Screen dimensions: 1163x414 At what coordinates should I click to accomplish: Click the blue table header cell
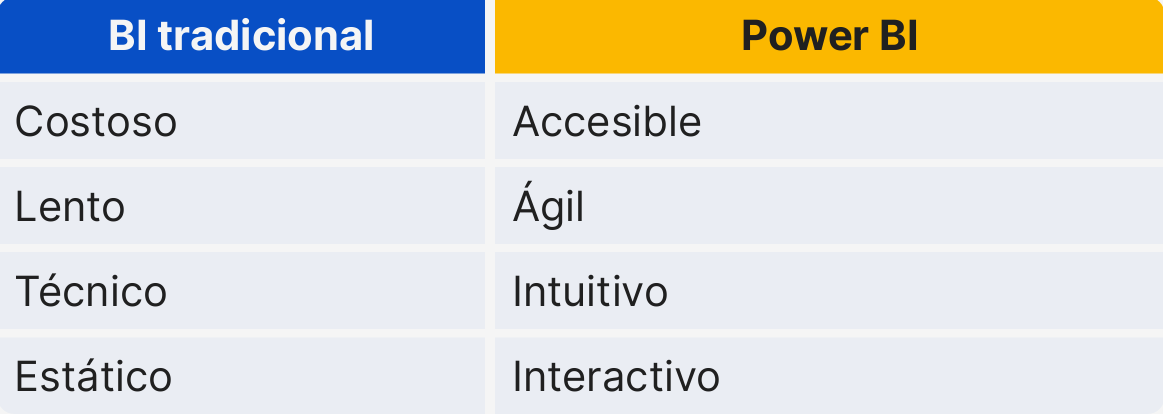point(241,37)
